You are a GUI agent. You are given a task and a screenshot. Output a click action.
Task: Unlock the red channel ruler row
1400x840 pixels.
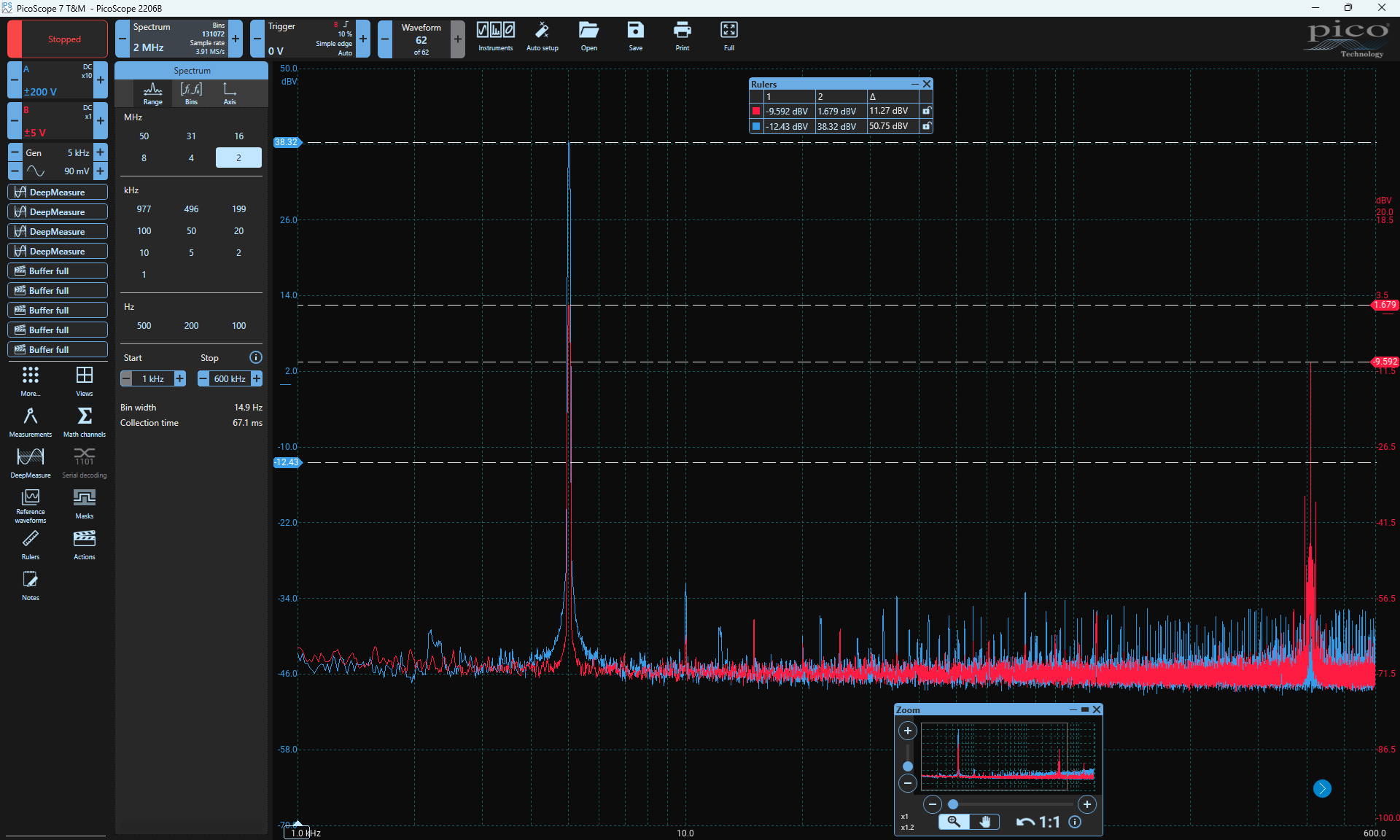tap(926, 111)
